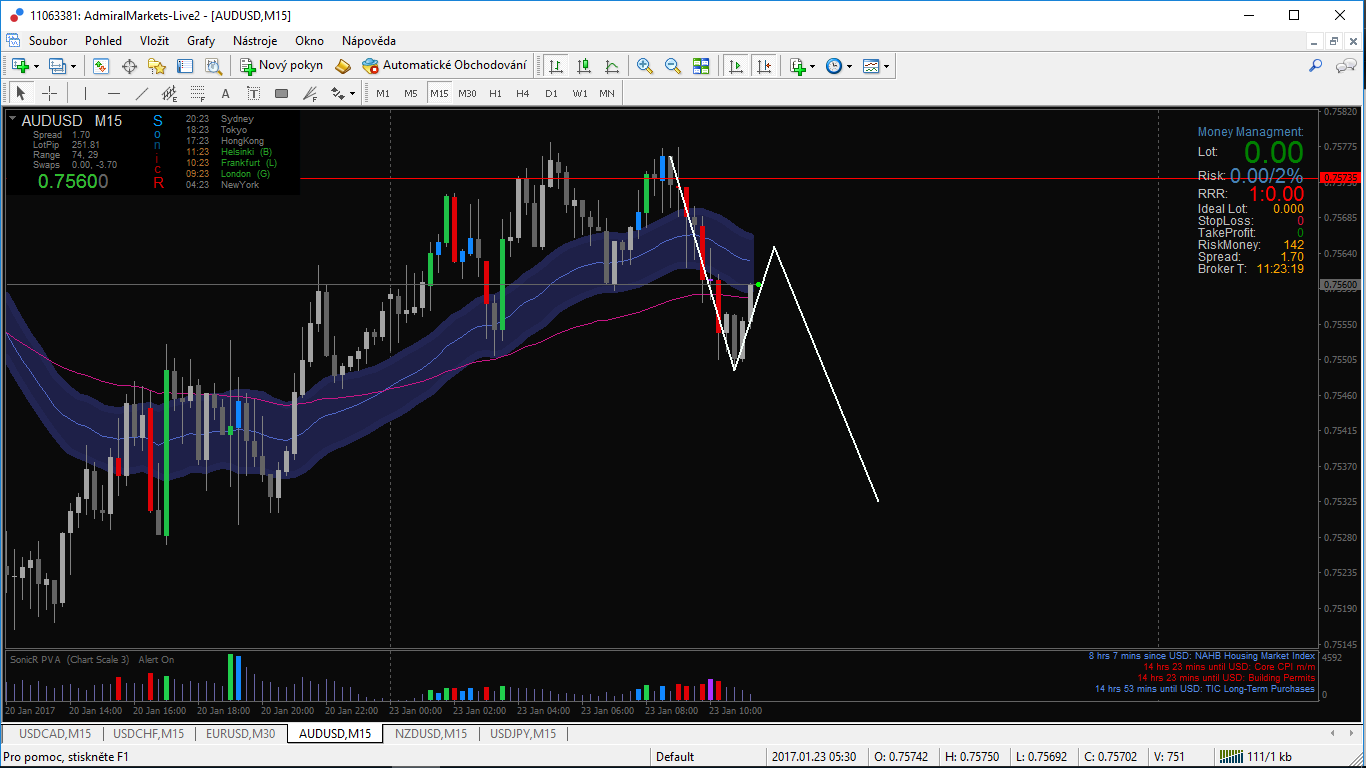Expand the New Chart dropdown arrow
The width and height of the screenshot is (1366, 768).
(37, 66)
